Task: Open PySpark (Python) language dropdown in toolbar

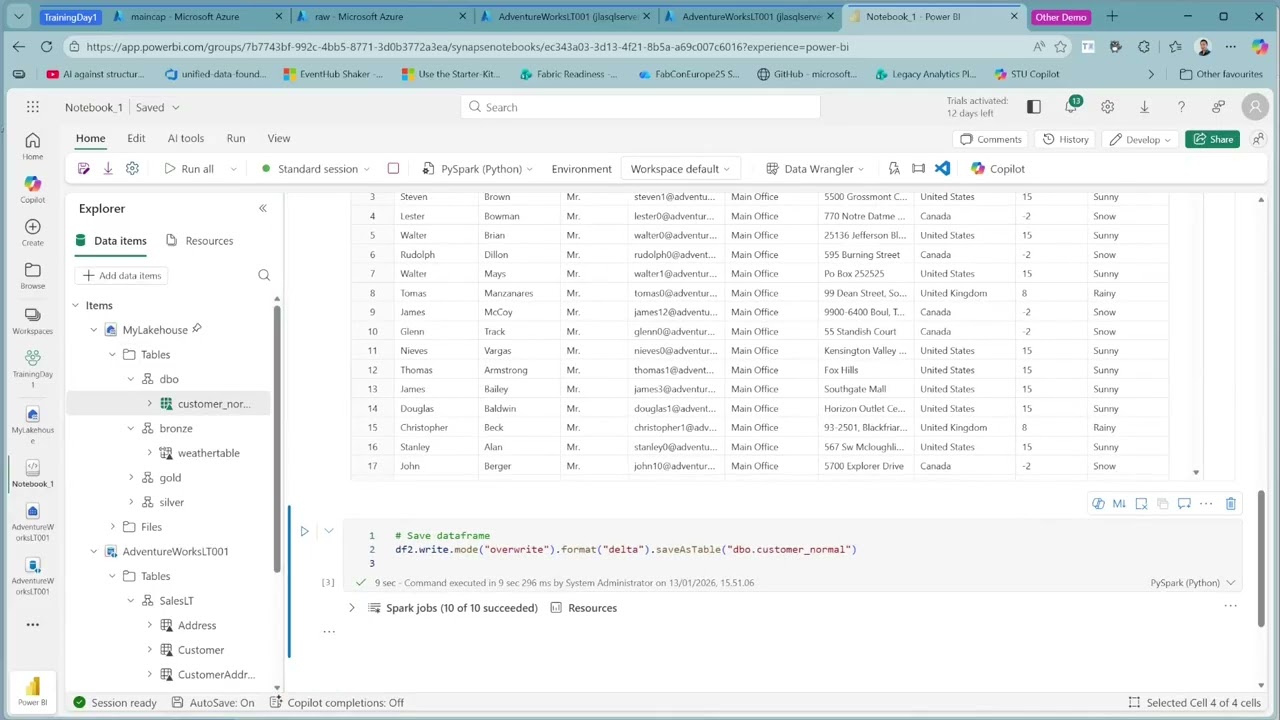Action: [x=478, y=169]
